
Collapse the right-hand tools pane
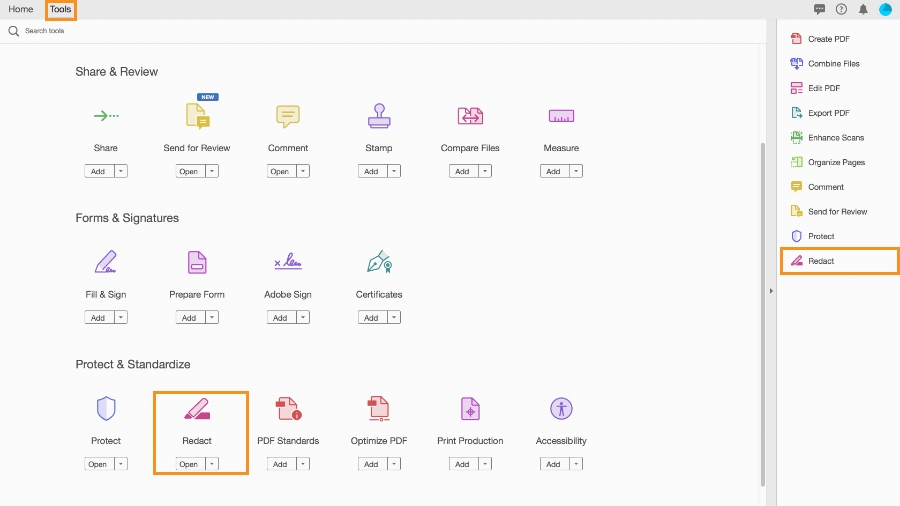(x=770, y=290)
